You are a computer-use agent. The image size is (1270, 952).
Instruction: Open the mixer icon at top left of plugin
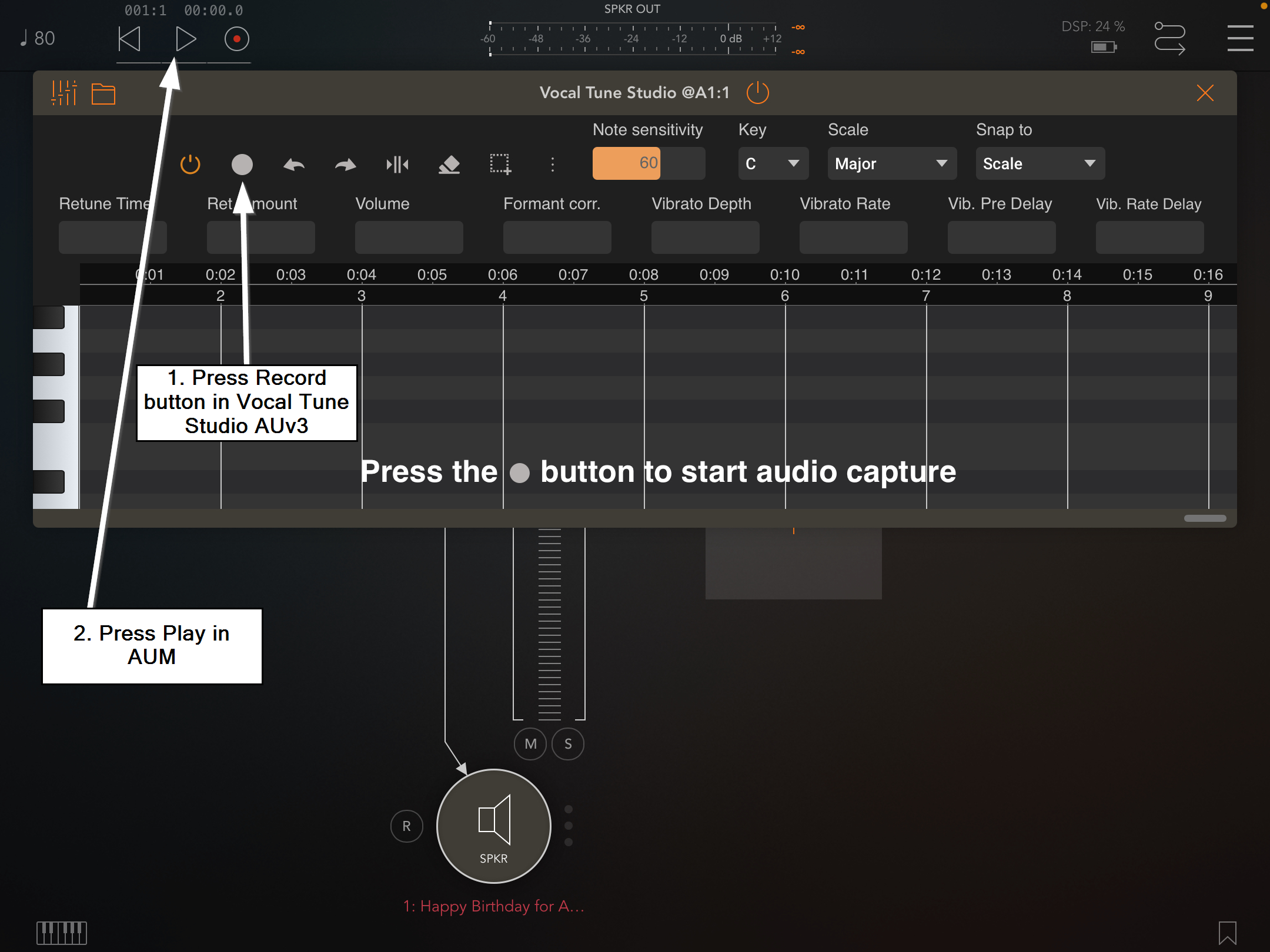[x=65, y=92]
